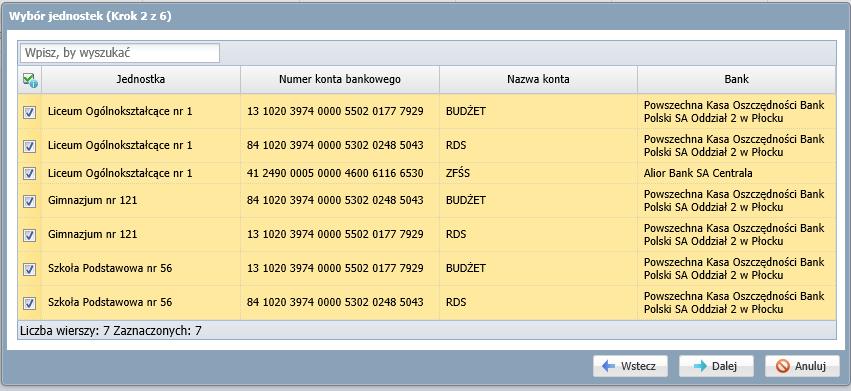Sort by the Nazwa konta column header
851x391 pixels.
pyautogui.click(x=538, y=79)
